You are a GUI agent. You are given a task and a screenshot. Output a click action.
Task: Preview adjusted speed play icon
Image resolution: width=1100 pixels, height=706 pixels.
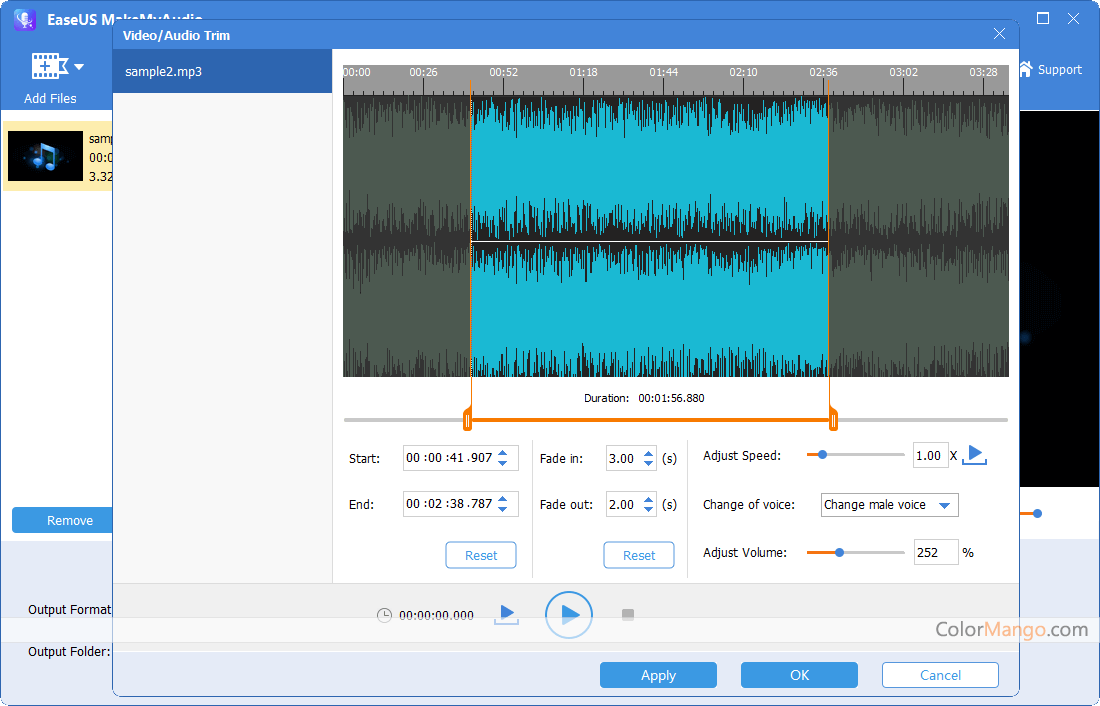[975, 455]
